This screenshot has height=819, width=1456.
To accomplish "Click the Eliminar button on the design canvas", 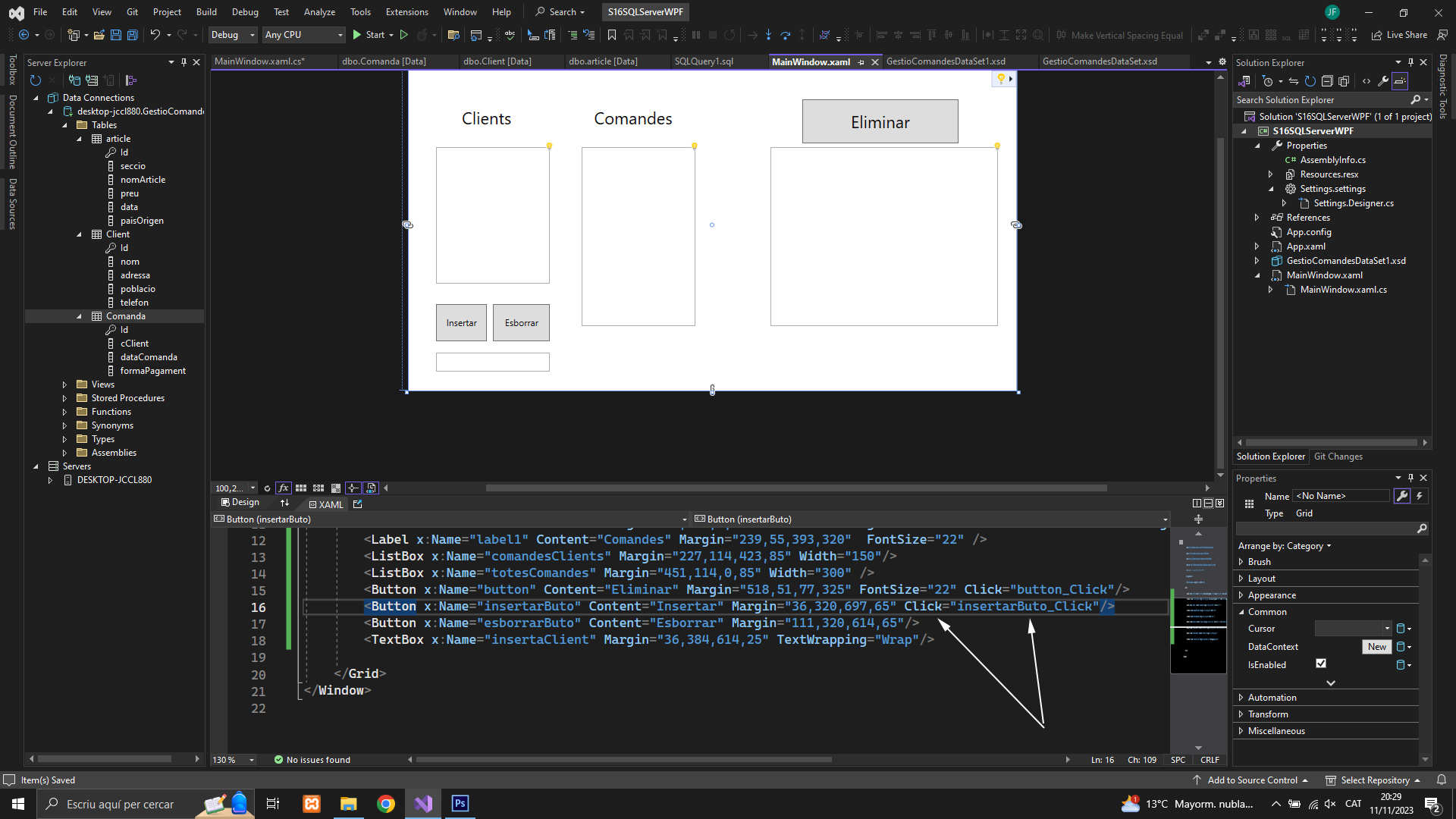I will (880, 122).
